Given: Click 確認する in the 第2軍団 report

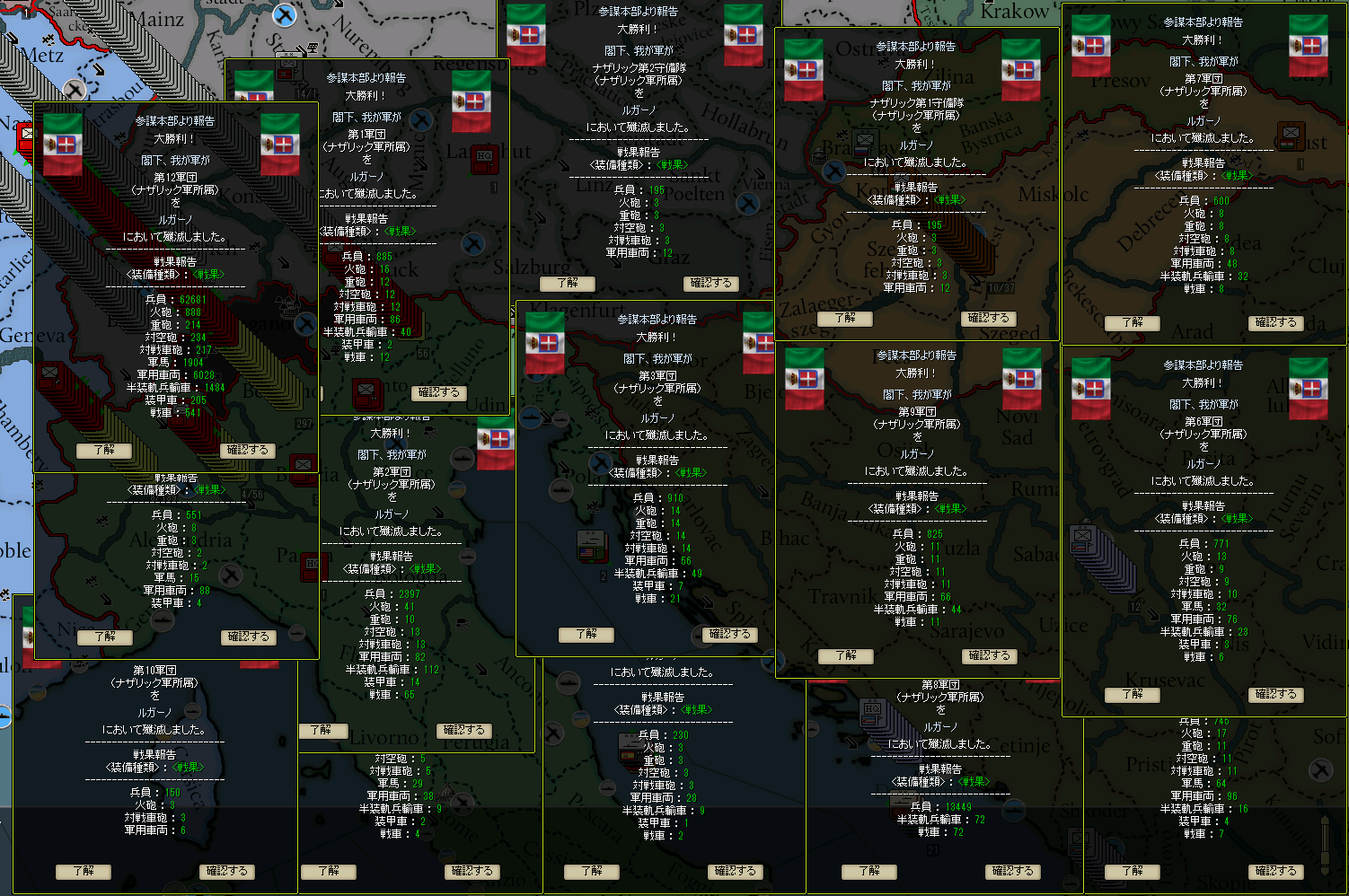Looking at the screenshot, I should point(464,730).
